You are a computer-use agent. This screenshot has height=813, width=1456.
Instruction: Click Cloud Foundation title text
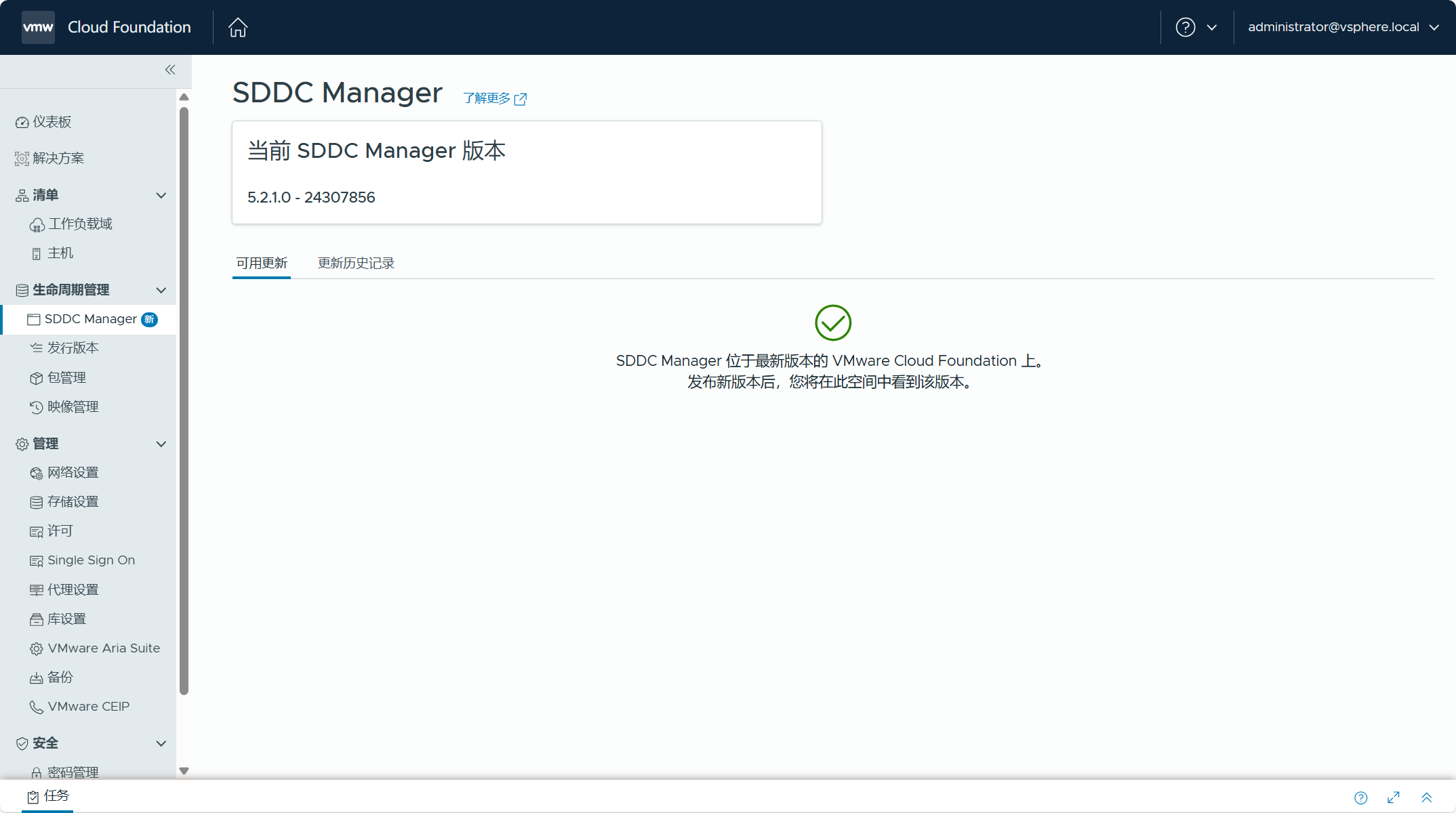point(129,27)
